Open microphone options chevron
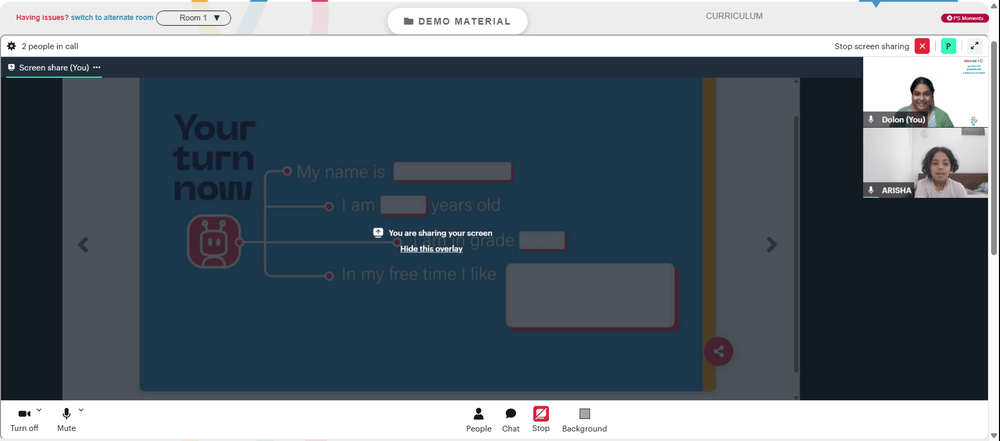The width and height of the screenshot is (1000, 441). point(81,410)
